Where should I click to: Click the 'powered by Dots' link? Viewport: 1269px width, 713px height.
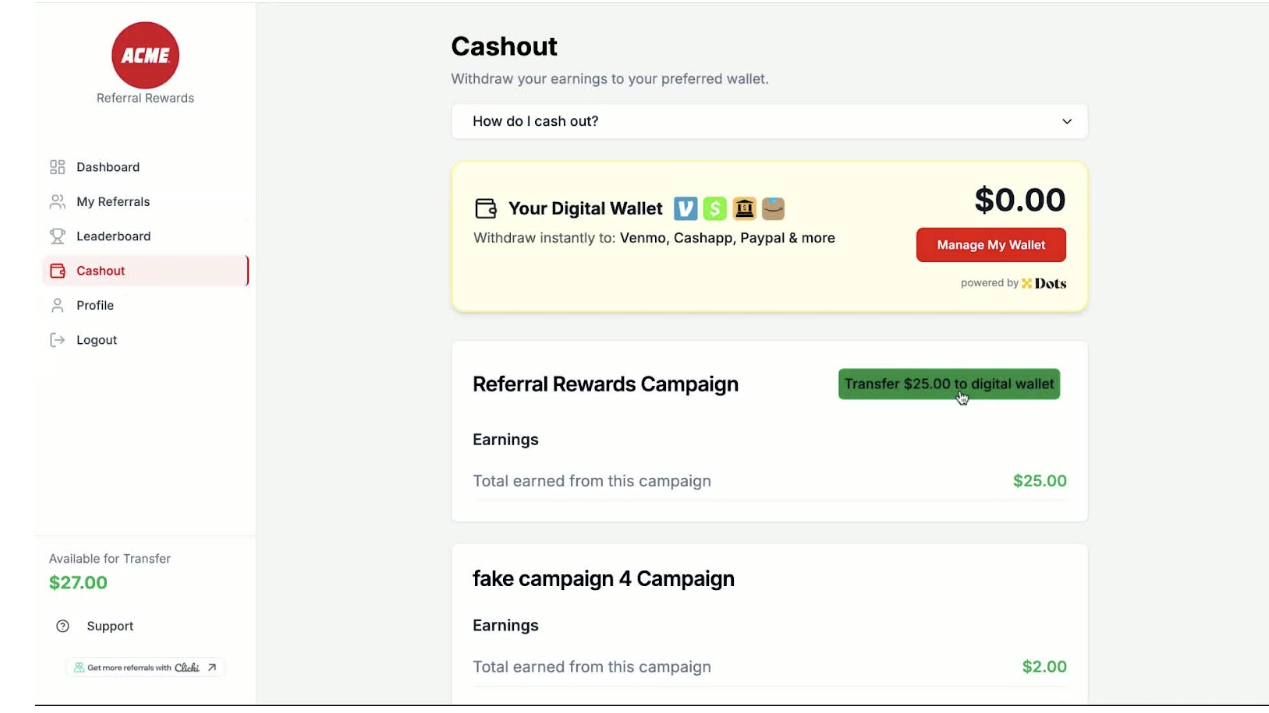tap(1013, 284)
